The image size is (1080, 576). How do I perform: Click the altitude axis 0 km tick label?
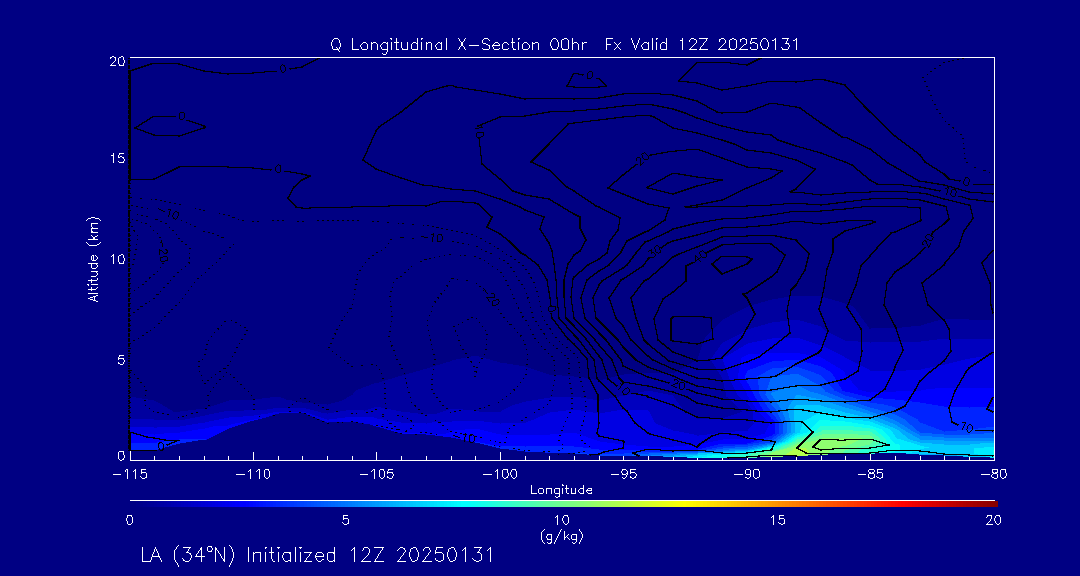(121, 455)
